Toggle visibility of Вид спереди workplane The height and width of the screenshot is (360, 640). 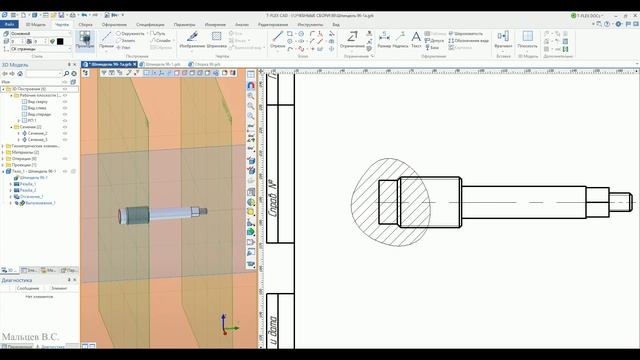coord(65,114)
